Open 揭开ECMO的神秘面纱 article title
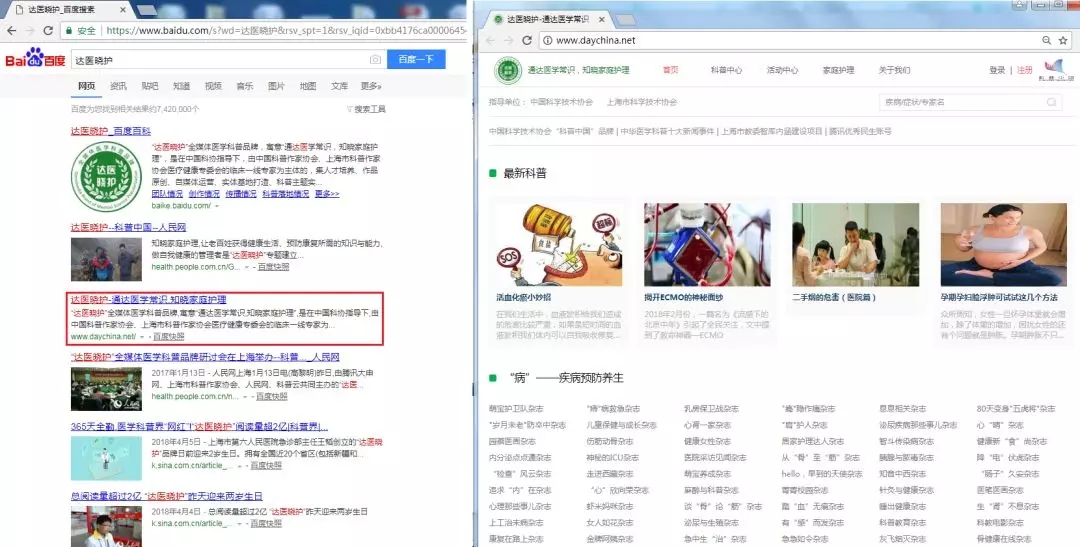Viewport: 1080px width, 547px height. [x=683, y=298]
